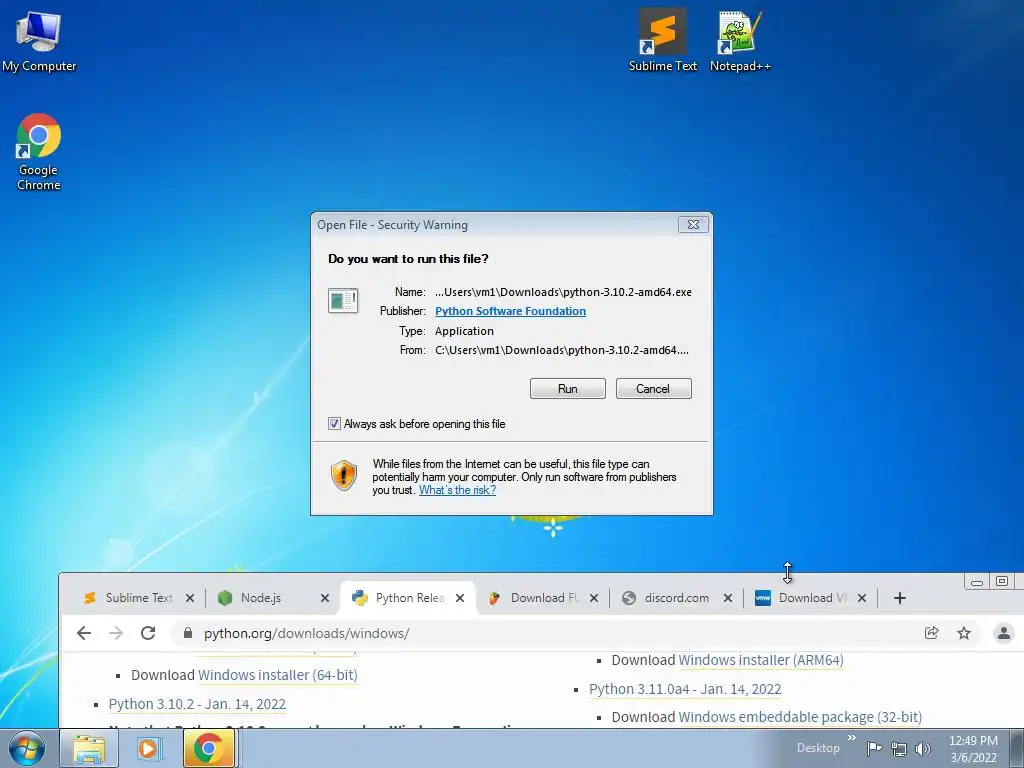Open the Chrome profile avatar
This screenshot has height=768, width=1024.
tap(1004, 633)
